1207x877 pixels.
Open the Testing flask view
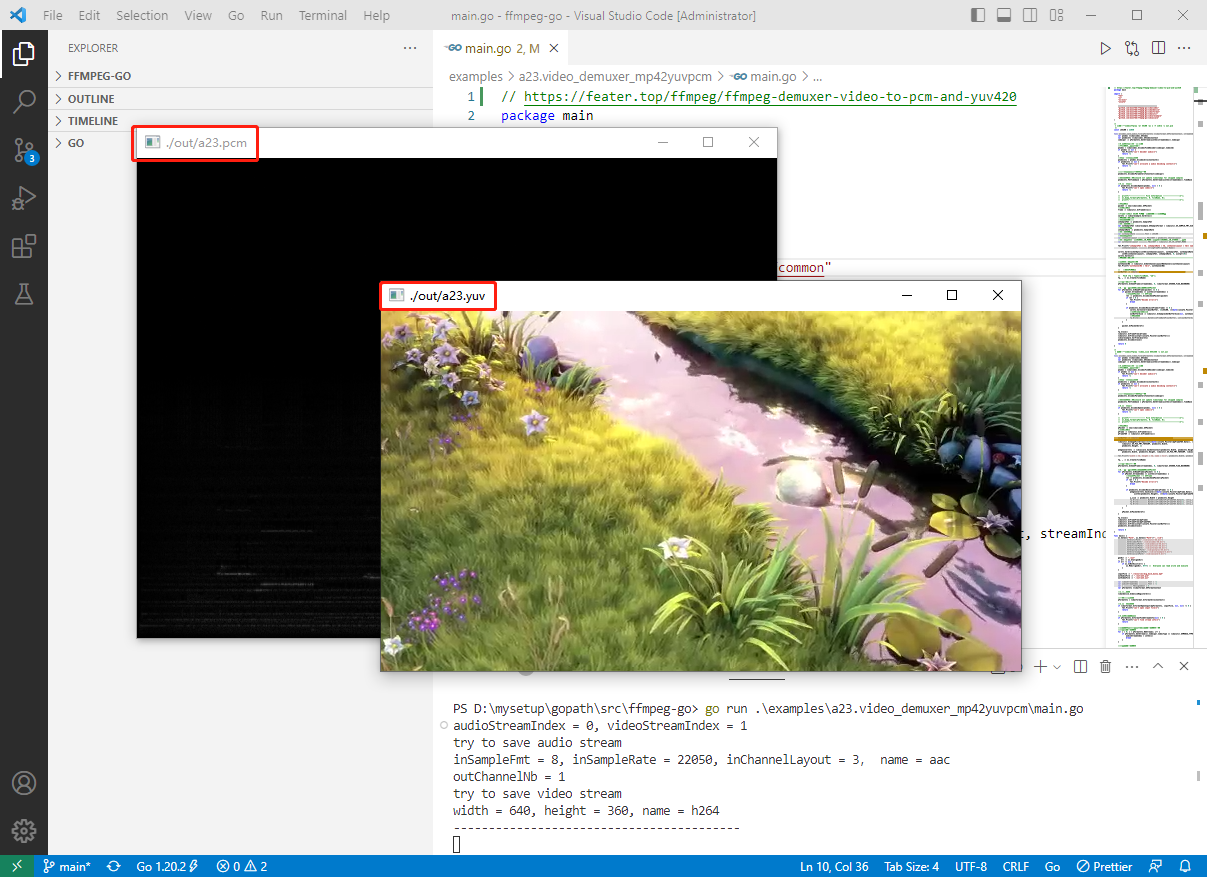click(24, 294)
